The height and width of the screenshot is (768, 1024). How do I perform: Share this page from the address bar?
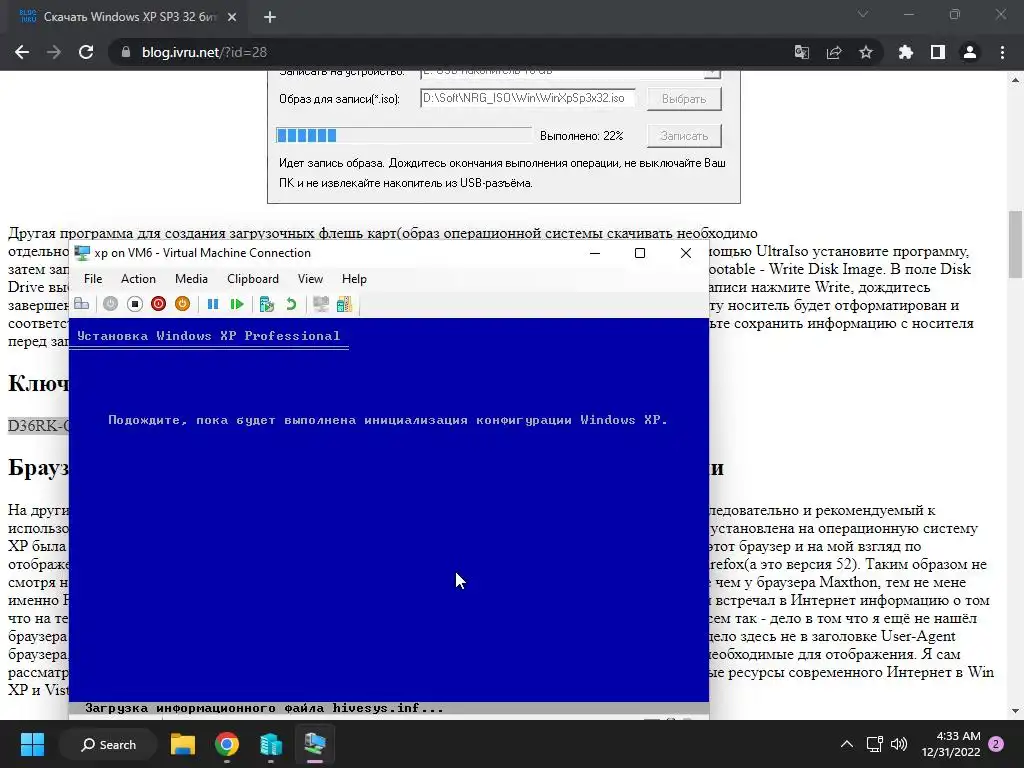834,52
